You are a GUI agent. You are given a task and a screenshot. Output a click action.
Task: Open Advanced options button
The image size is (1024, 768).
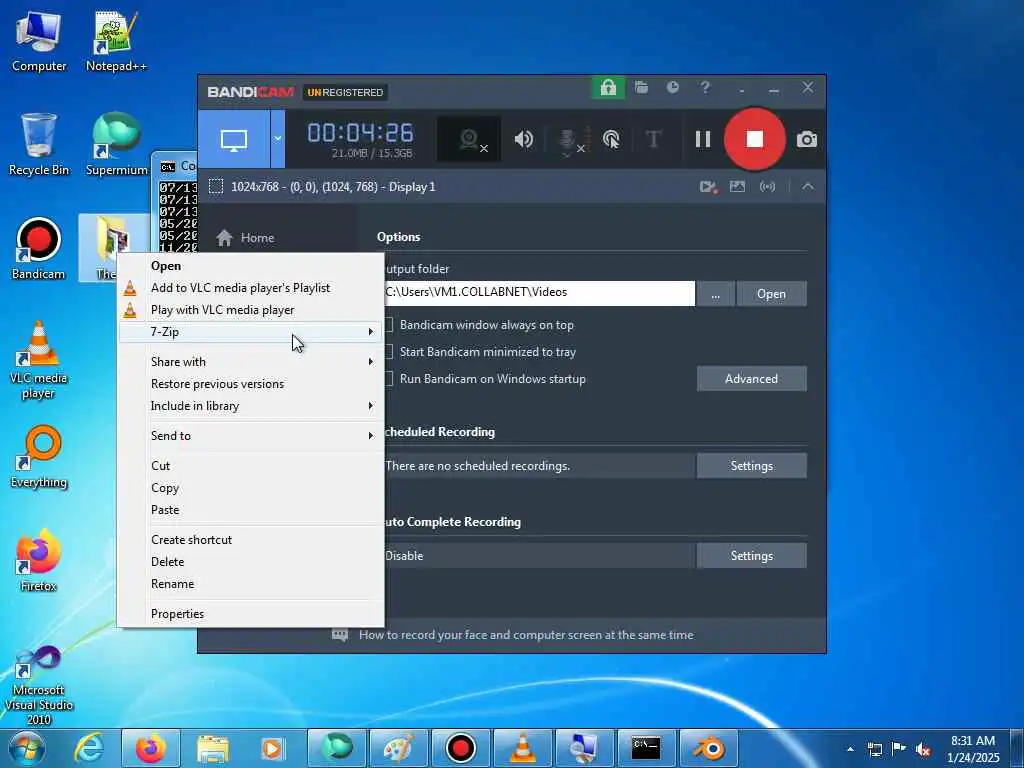(752, 379)
